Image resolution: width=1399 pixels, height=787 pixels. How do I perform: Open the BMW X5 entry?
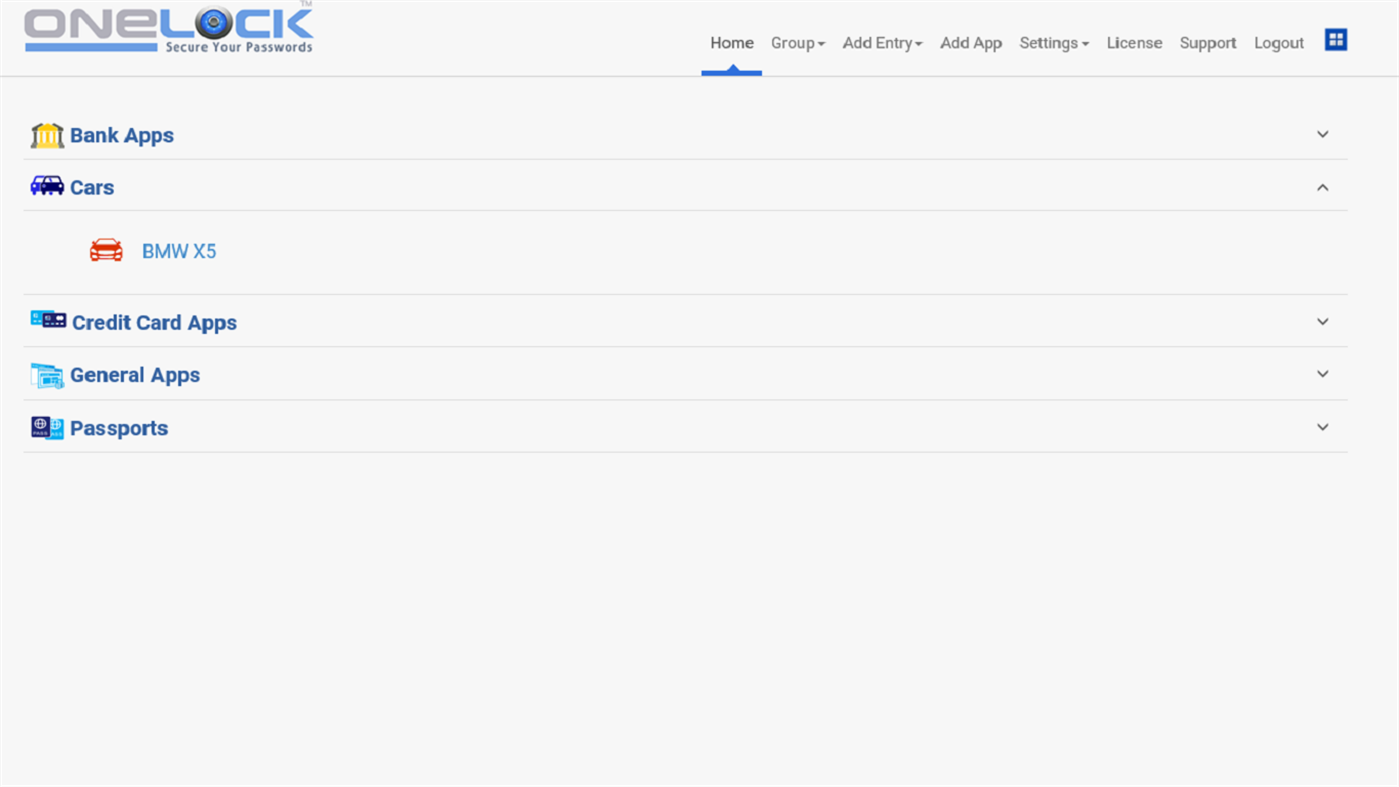(x=179, y=250)
